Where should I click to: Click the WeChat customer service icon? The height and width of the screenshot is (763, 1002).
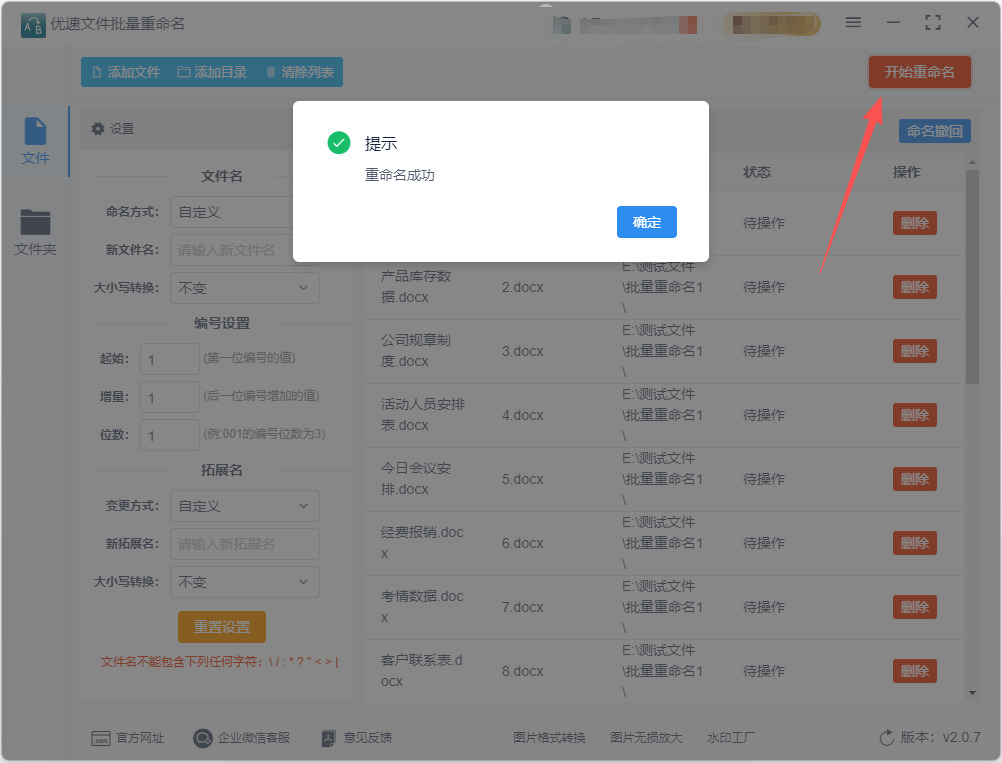203,738
